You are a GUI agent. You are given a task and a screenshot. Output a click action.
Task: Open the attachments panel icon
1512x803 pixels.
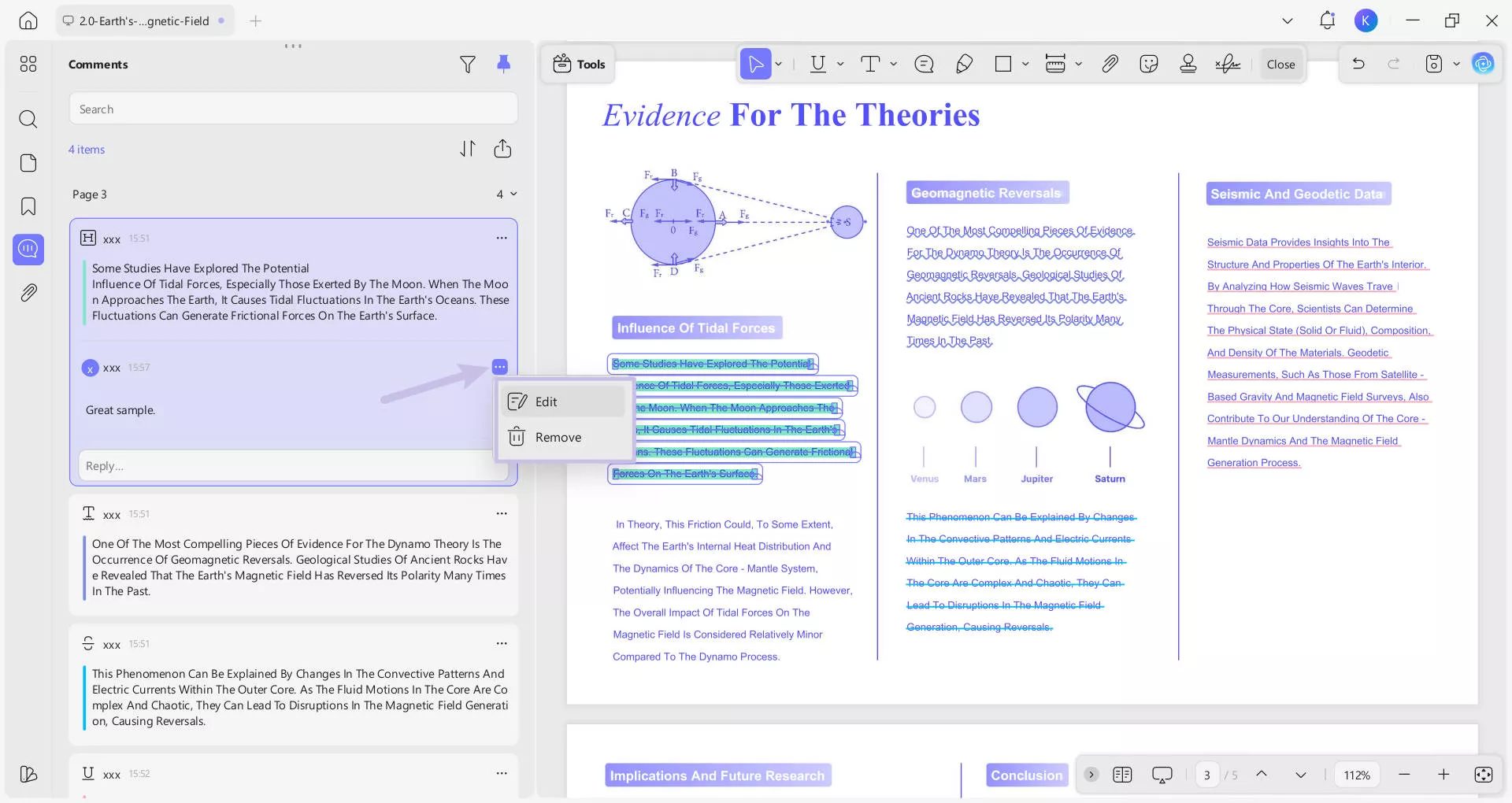28,293
